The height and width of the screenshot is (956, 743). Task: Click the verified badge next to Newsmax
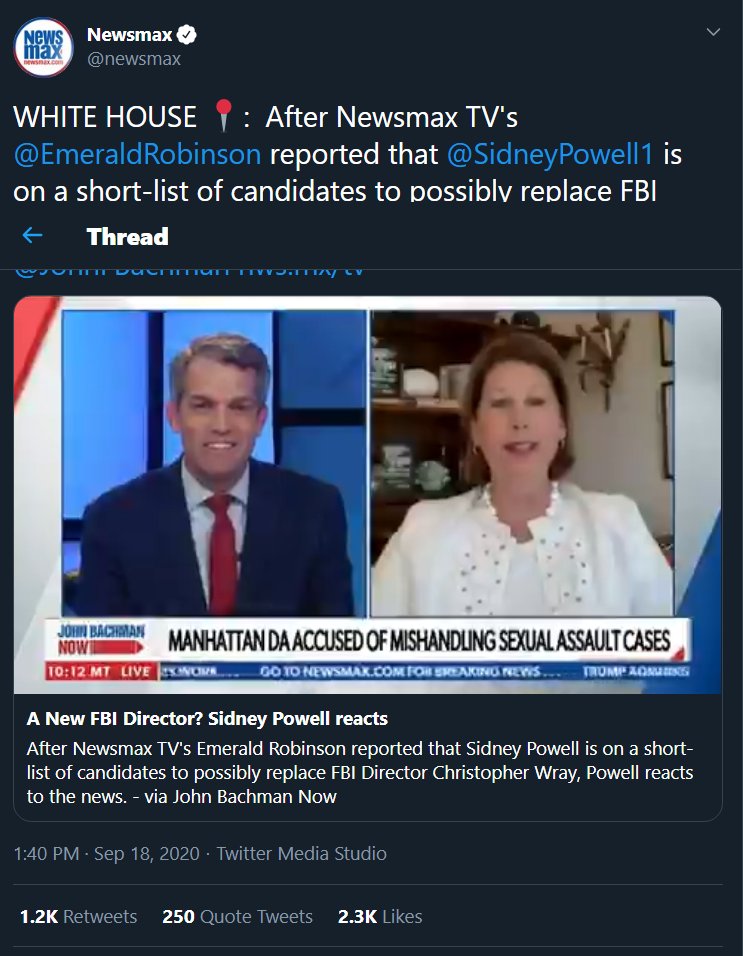187,35
